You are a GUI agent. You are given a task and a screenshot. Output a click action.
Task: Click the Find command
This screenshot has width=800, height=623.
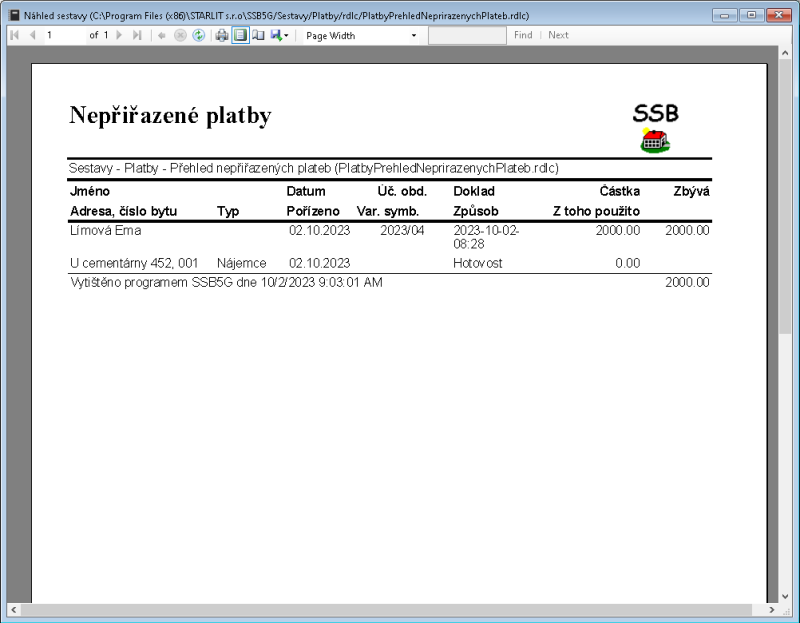(x=522, y=35)
